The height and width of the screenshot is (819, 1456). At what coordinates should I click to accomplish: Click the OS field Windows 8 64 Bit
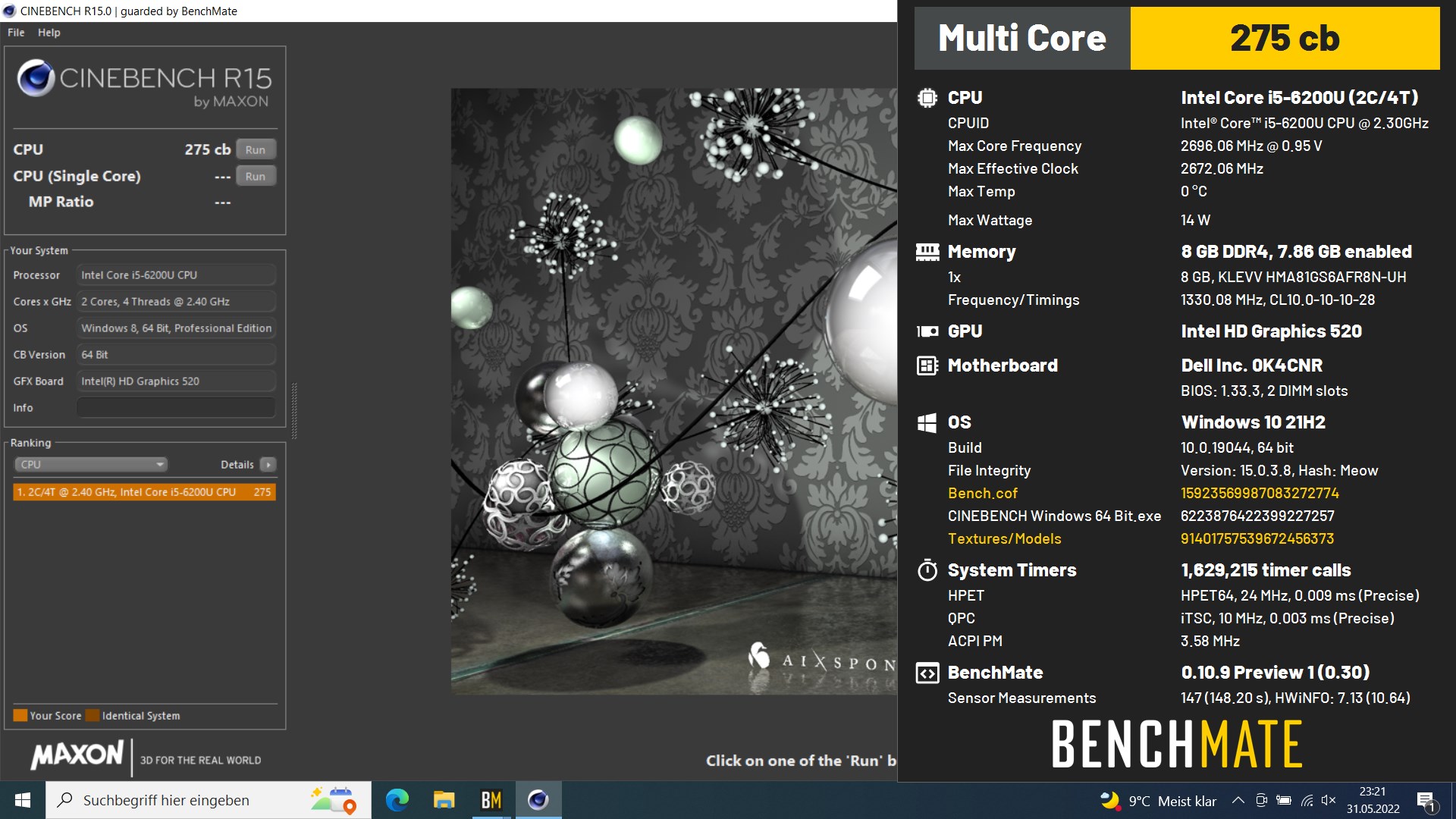176,328
